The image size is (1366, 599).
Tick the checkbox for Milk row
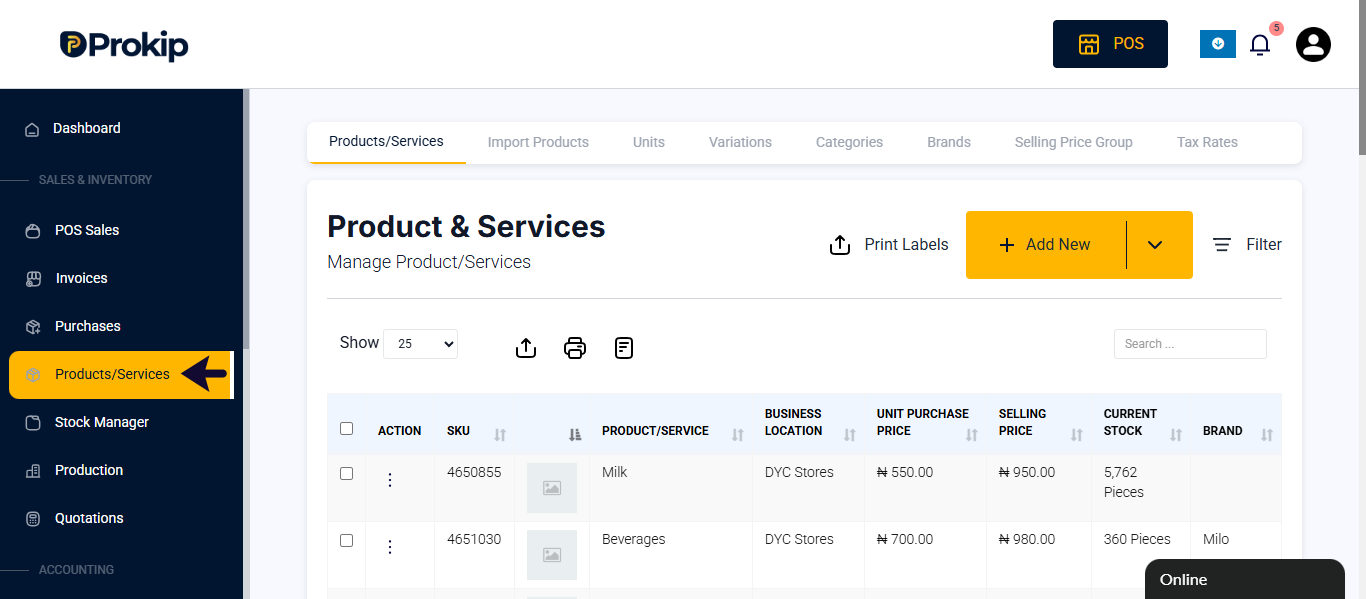click(x=347, y=473)
